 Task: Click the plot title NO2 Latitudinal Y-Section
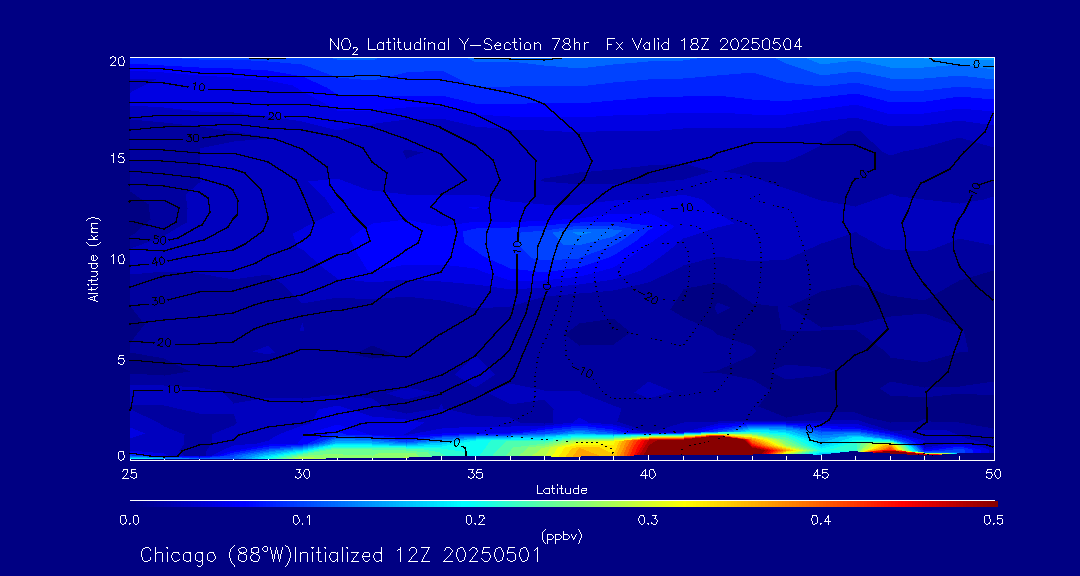[x=565, y=45]
